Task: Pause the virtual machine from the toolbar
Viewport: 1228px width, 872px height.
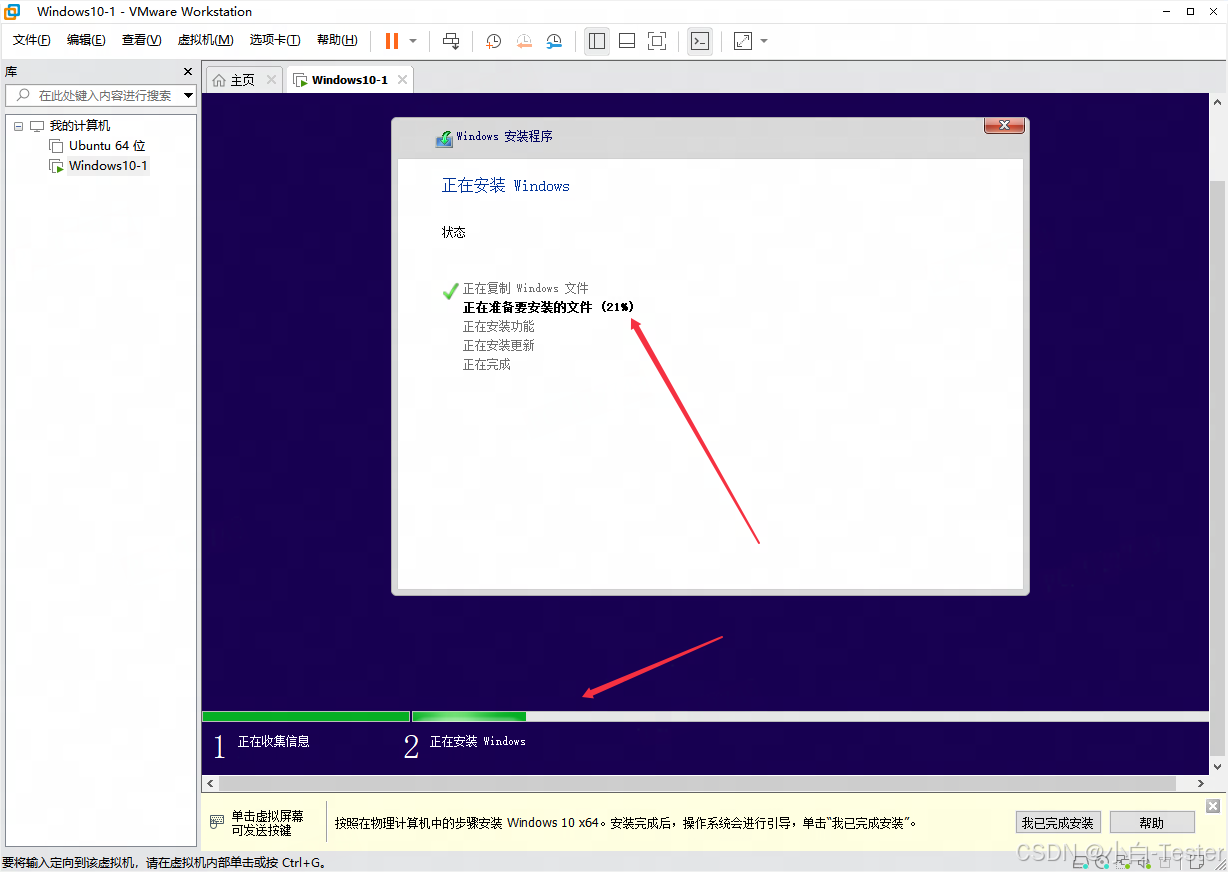Action: (392, 41)
